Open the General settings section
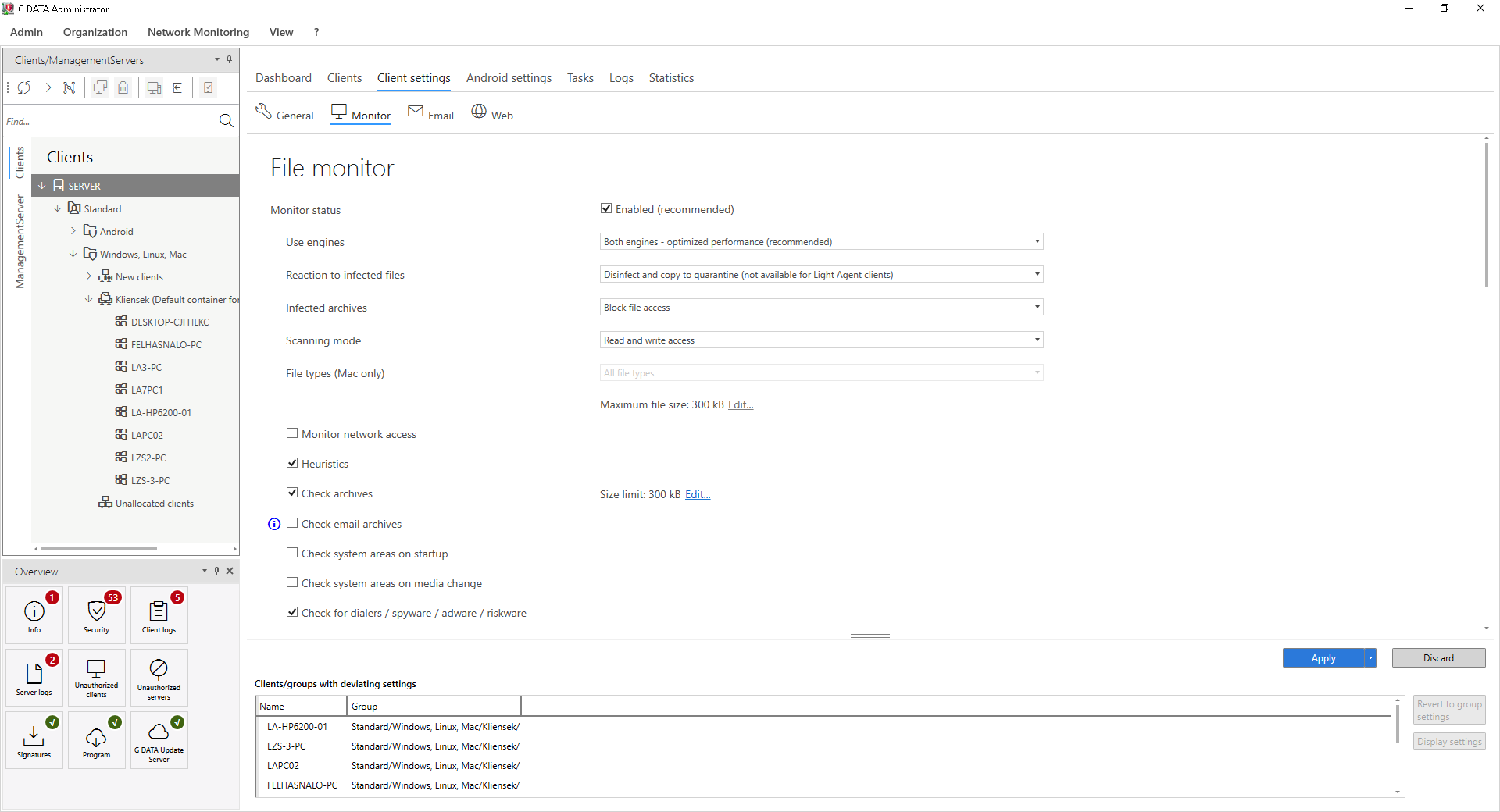 tap(284, 113)
